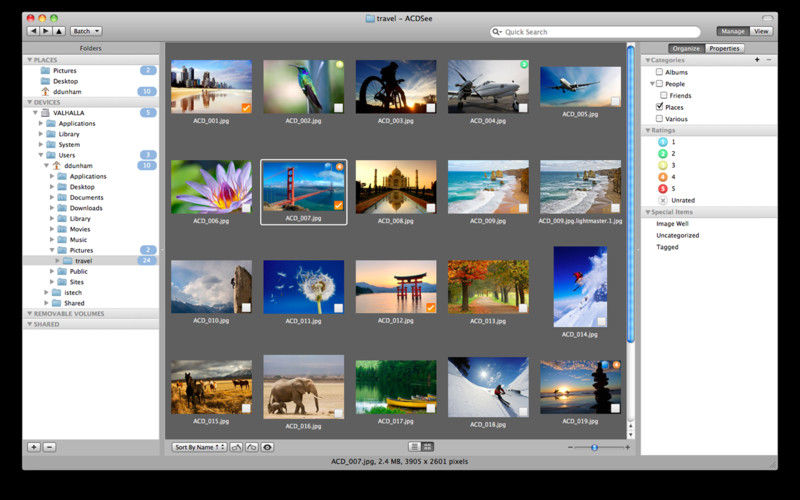Collapse the Ratings section
The image size is (800, 500).
point(647,131)
